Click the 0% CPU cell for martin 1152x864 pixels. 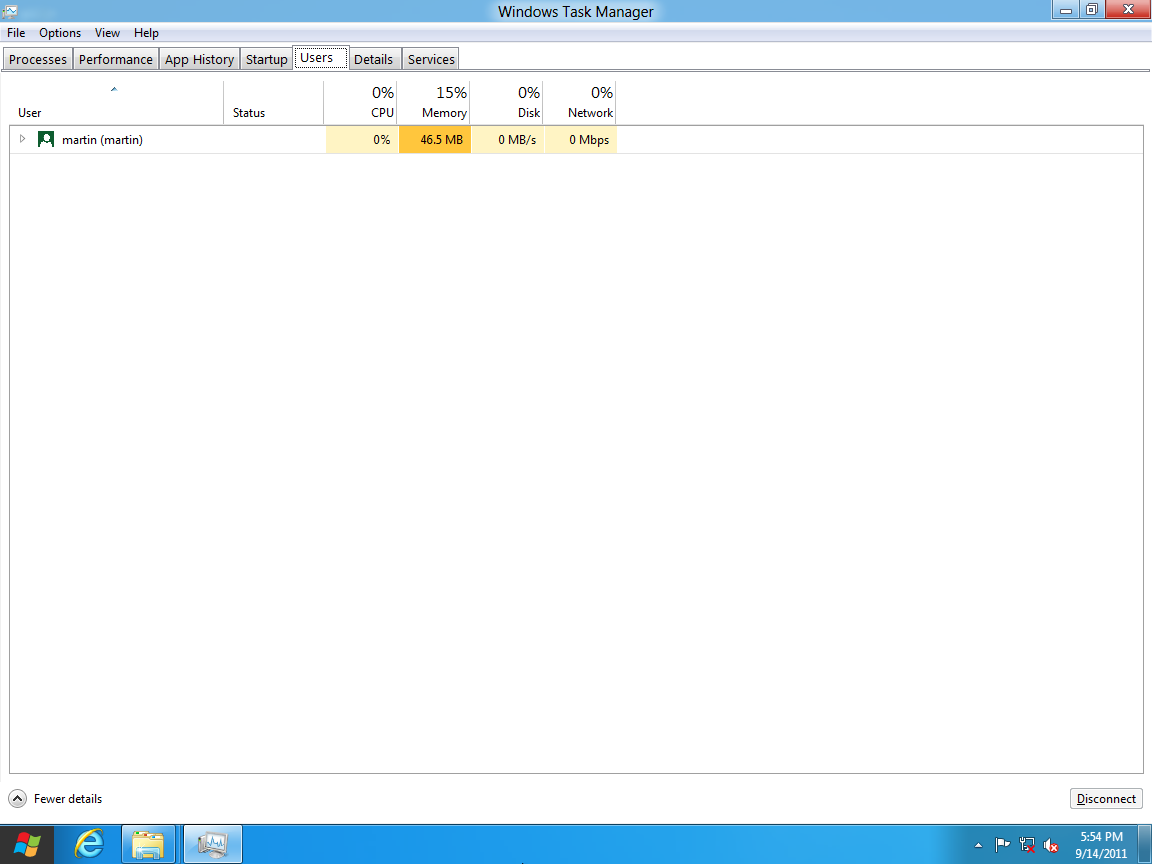click(361, 140)
